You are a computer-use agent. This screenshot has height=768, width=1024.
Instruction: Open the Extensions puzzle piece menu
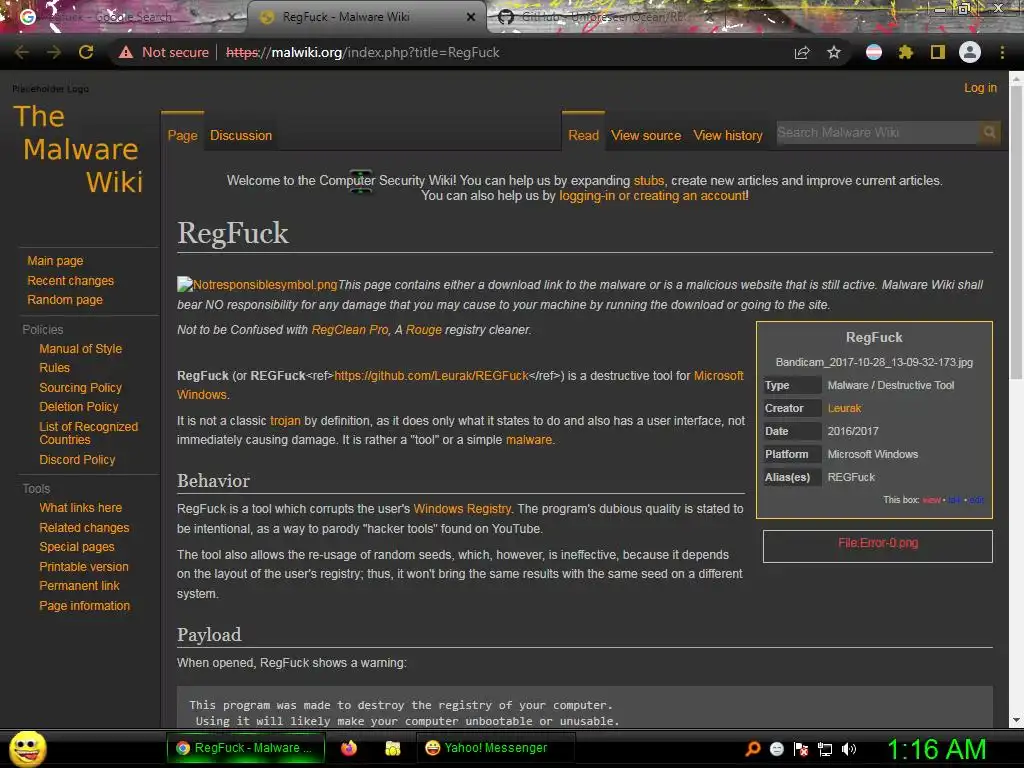pos(906,52)
